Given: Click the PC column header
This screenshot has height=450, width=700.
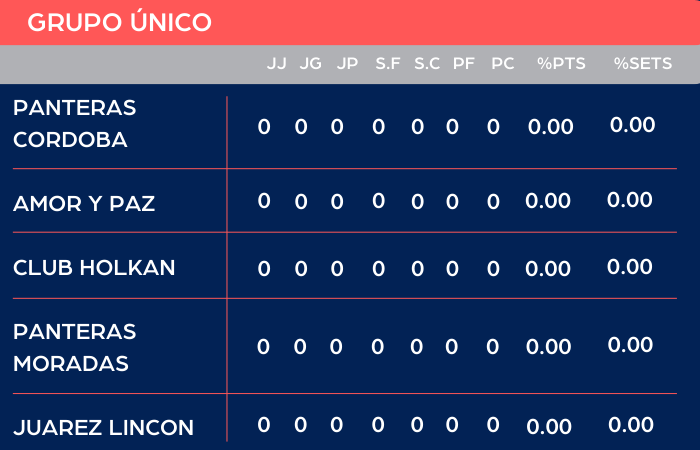Looking at the screenshot, I should coord(503,64).
